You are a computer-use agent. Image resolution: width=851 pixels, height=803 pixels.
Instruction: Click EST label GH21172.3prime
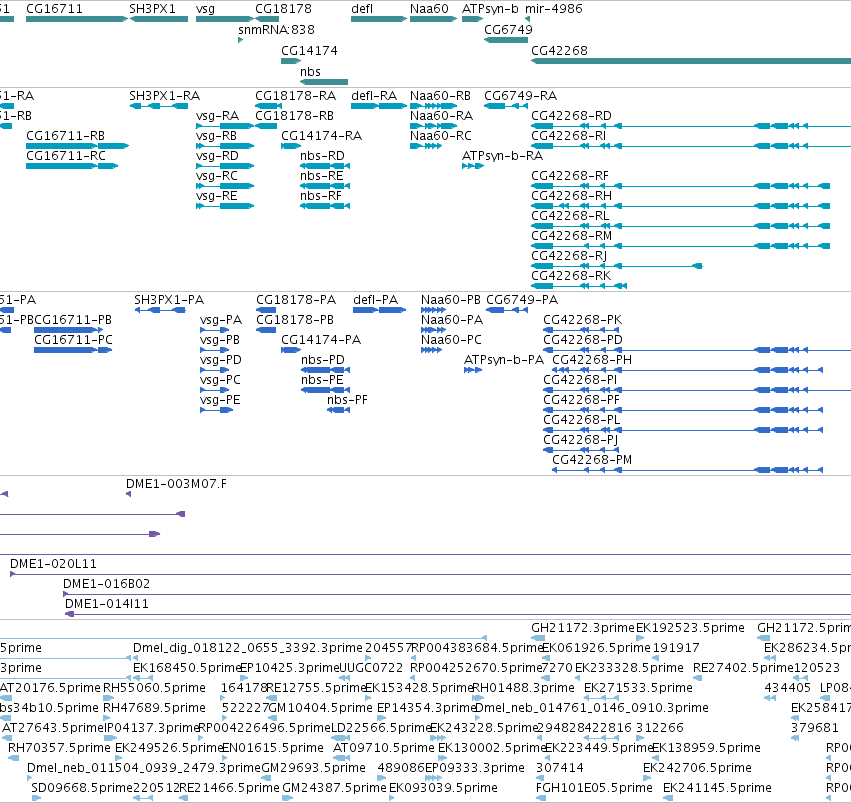(x=583, y=628)
